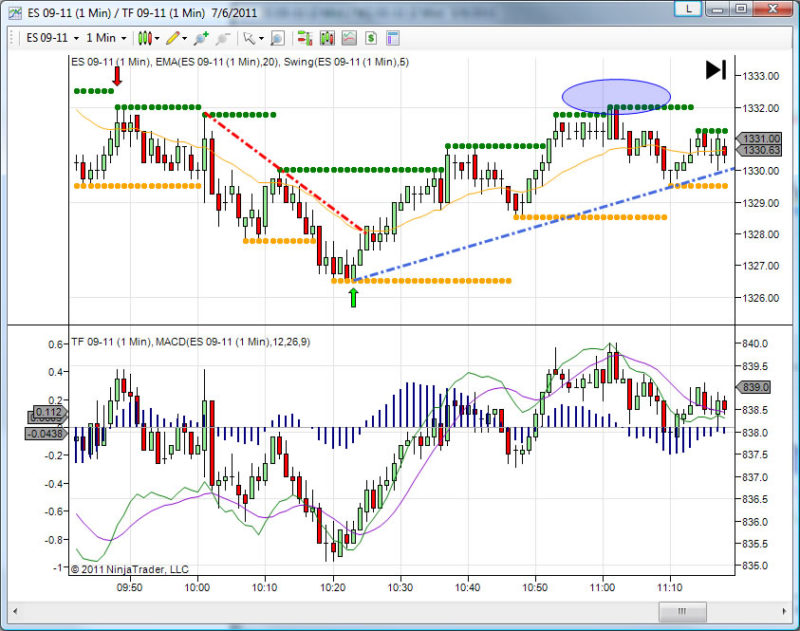Click the go-to-last-bar playback arrow

[x=716, y=70]
